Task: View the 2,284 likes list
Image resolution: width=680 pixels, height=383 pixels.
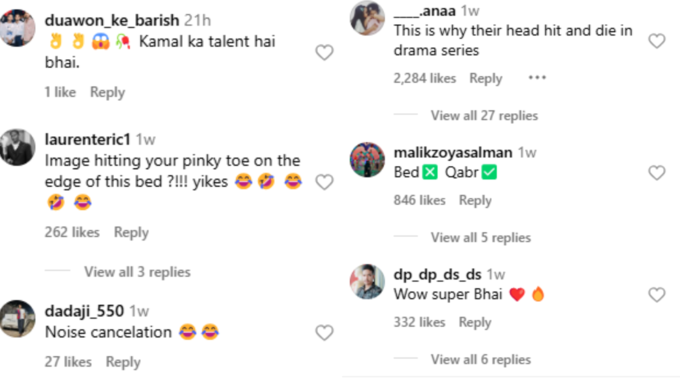Action: 425,79
